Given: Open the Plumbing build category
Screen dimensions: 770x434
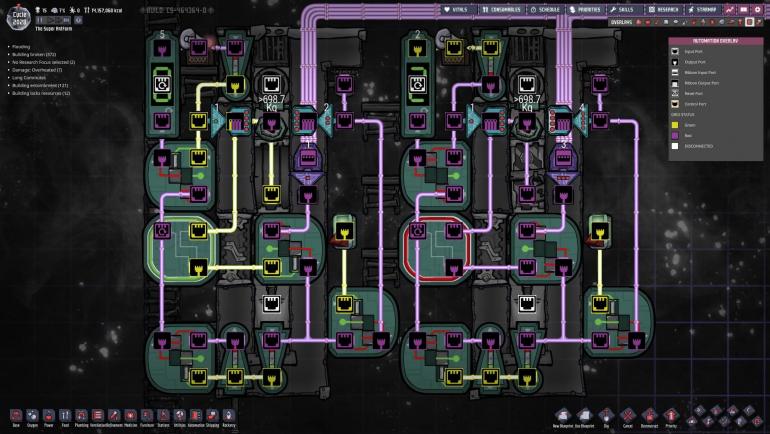Looking at the screenshot, I should [82, 417].
